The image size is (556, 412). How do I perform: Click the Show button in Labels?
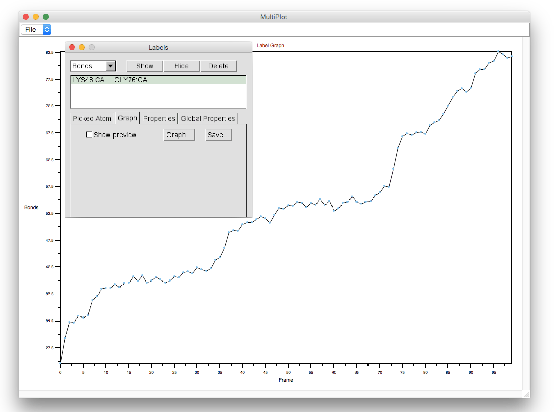[x=145, y=66]
